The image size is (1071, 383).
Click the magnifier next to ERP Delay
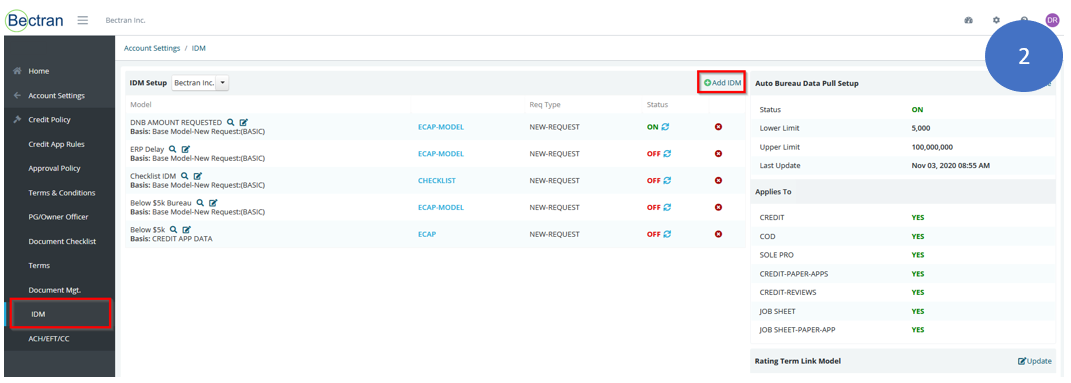173,149
